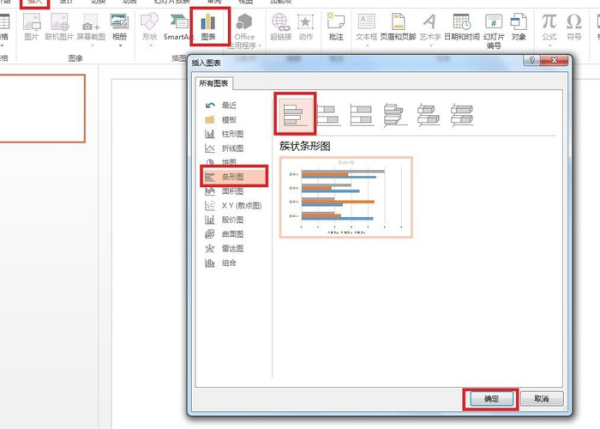Choose 条形图 bar chart category
Image resolution: width=600 pixels, height=429 pixels.
tap(234, 177)
